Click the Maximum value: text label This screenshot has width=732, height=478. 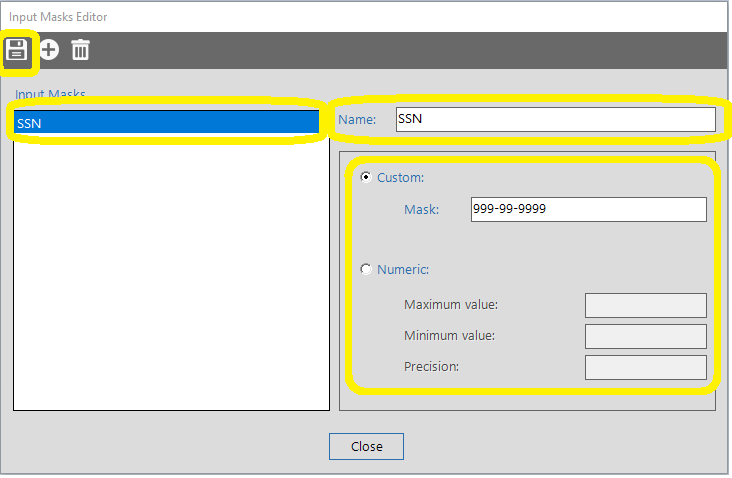coord(451,305)
